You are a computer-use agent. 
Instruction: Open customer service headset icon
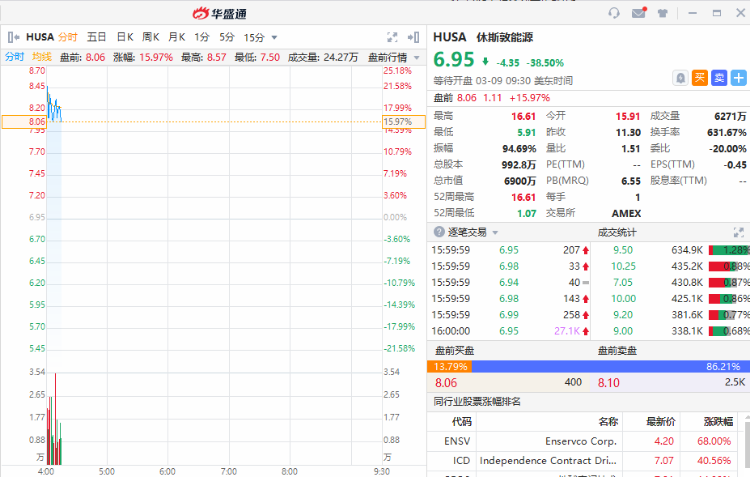[614, 13]
